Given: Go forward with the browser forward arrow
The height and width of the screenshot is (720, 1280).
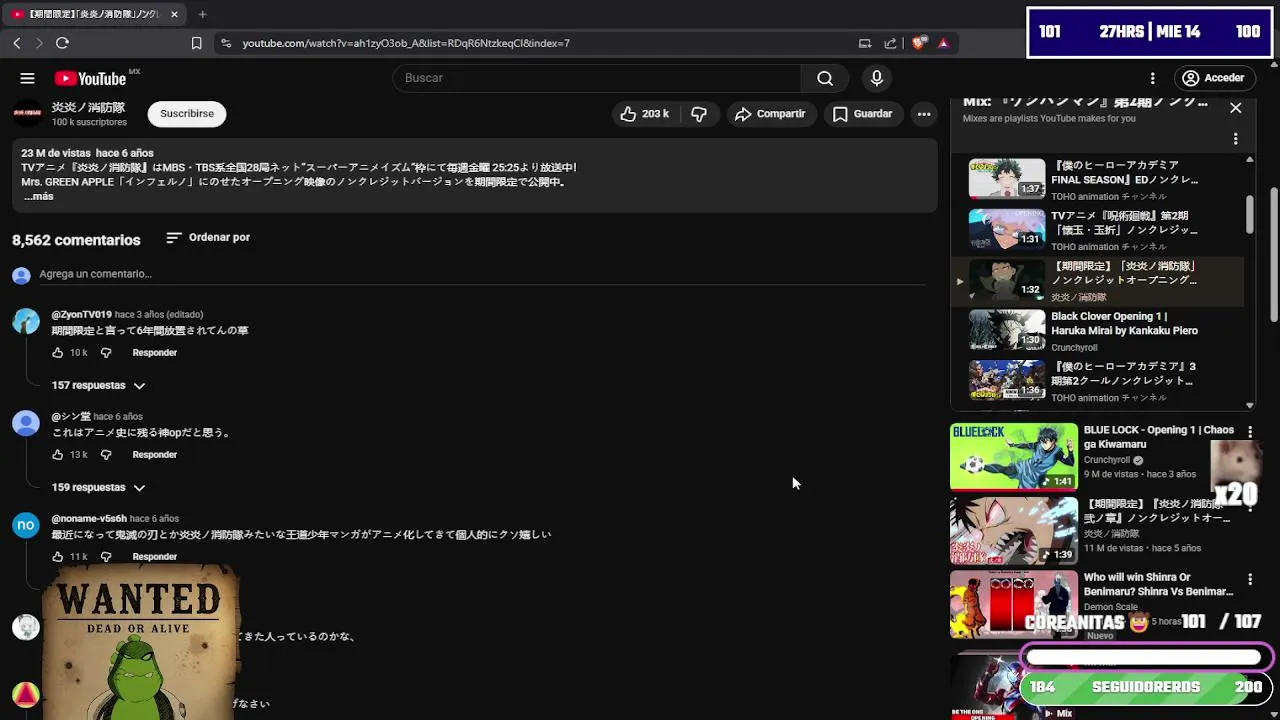Looking at the screenshot, I should [x=39, y=43].
